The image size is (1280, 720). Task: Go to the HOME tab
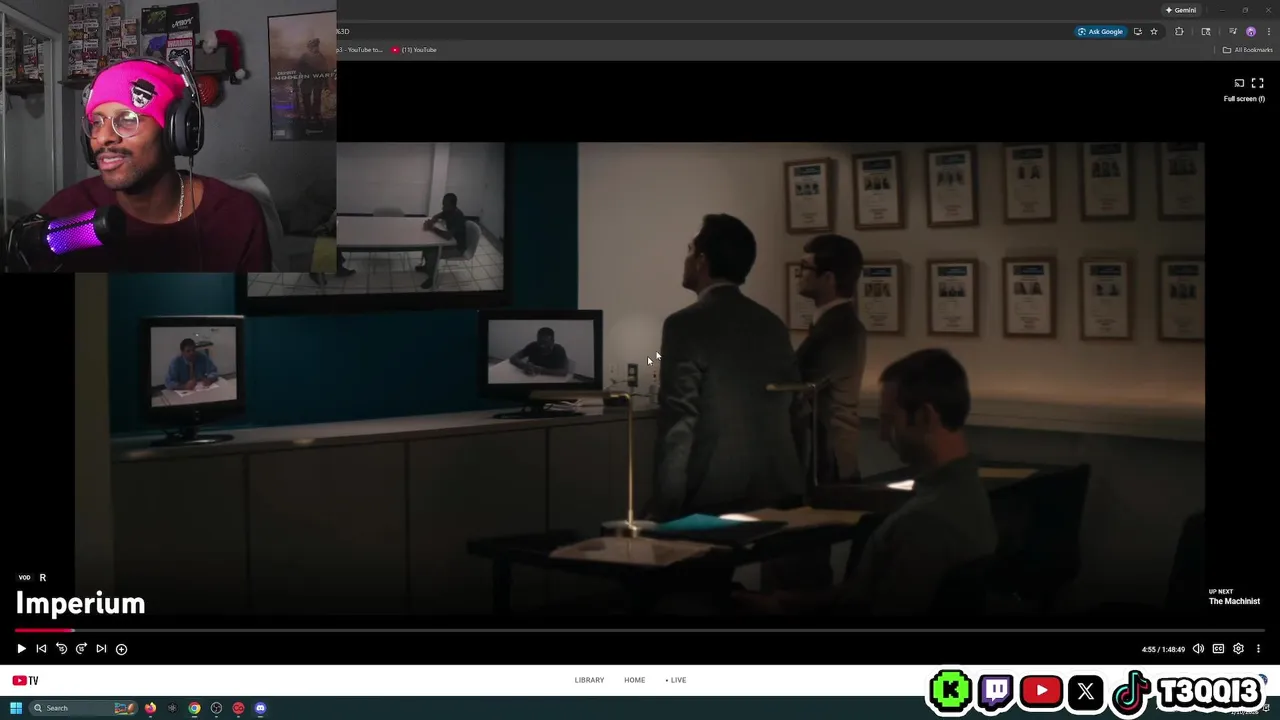634,680
